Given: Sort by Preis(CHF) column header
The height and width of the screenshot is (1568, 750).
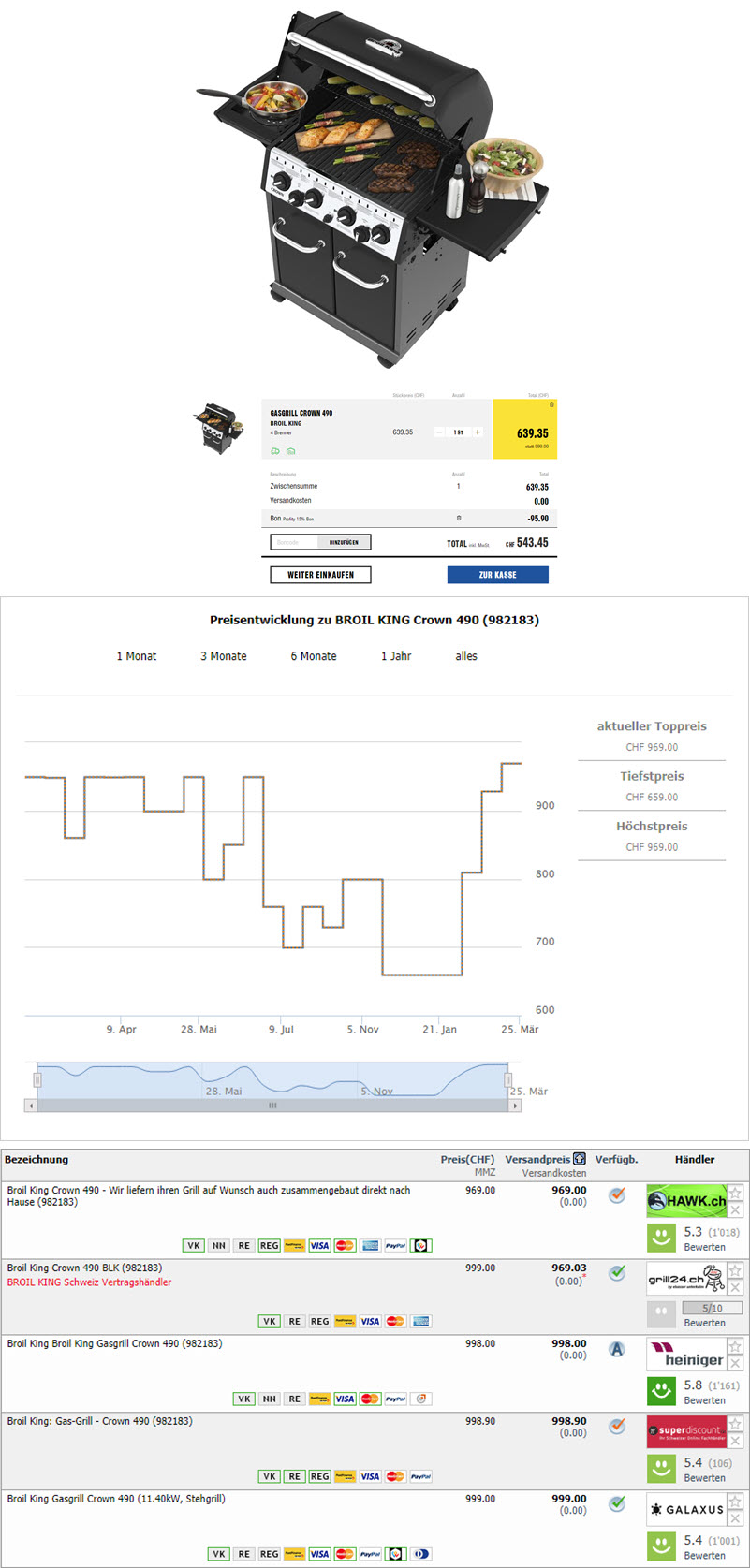Looking at the screenshot, I should pyautogui.click(x=467, y=1159).
